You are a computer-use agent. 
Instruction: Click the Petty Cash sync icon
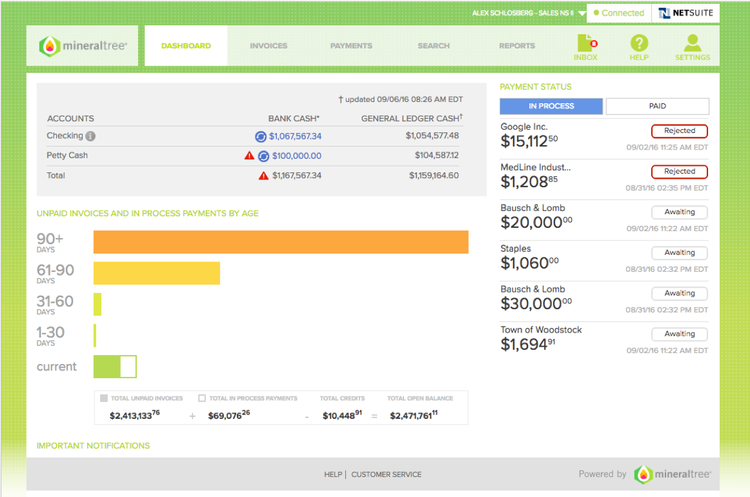[264, 156]
